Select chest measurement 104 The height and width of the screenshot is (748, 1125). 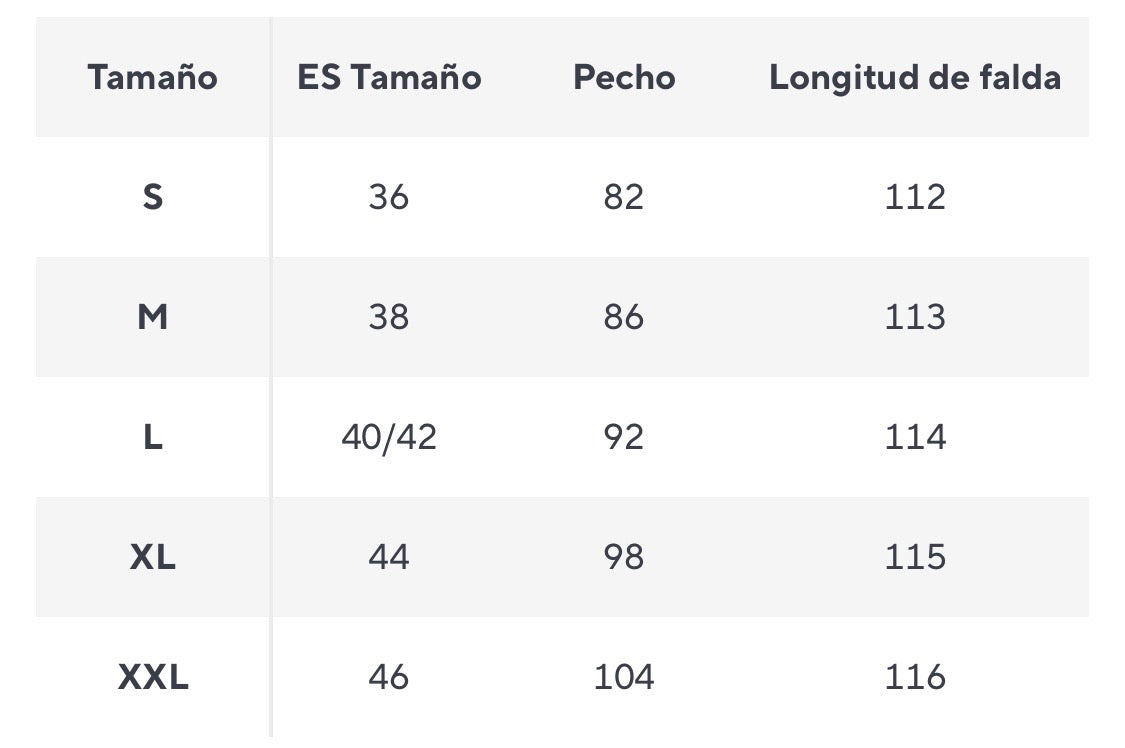pyautogui.click(x=624, y=677)
